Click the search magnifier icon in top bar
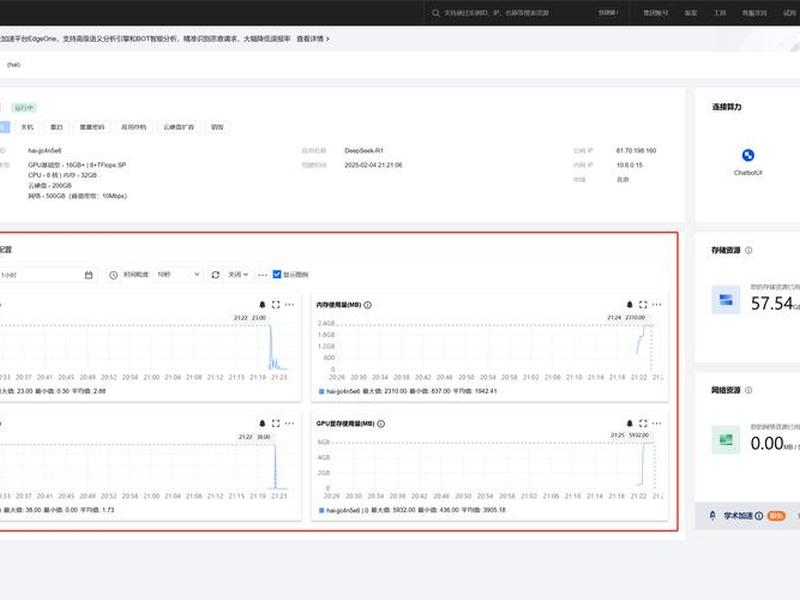Image resolution: width=800 pixels, height=600 pixels. tap(435, 13)
